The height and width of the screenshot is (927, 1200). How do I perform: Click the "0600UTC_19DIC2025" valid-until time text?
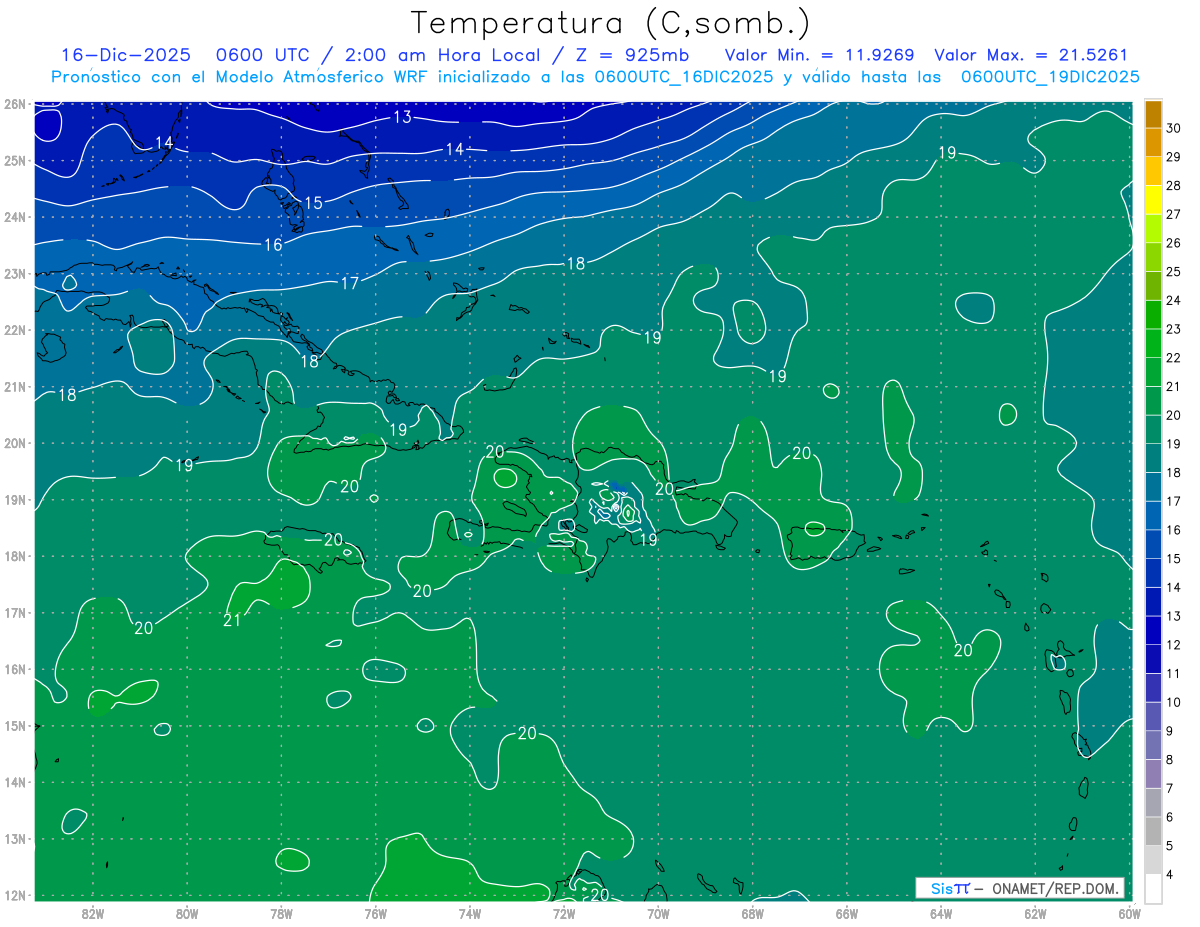(x=1050, y=77)
